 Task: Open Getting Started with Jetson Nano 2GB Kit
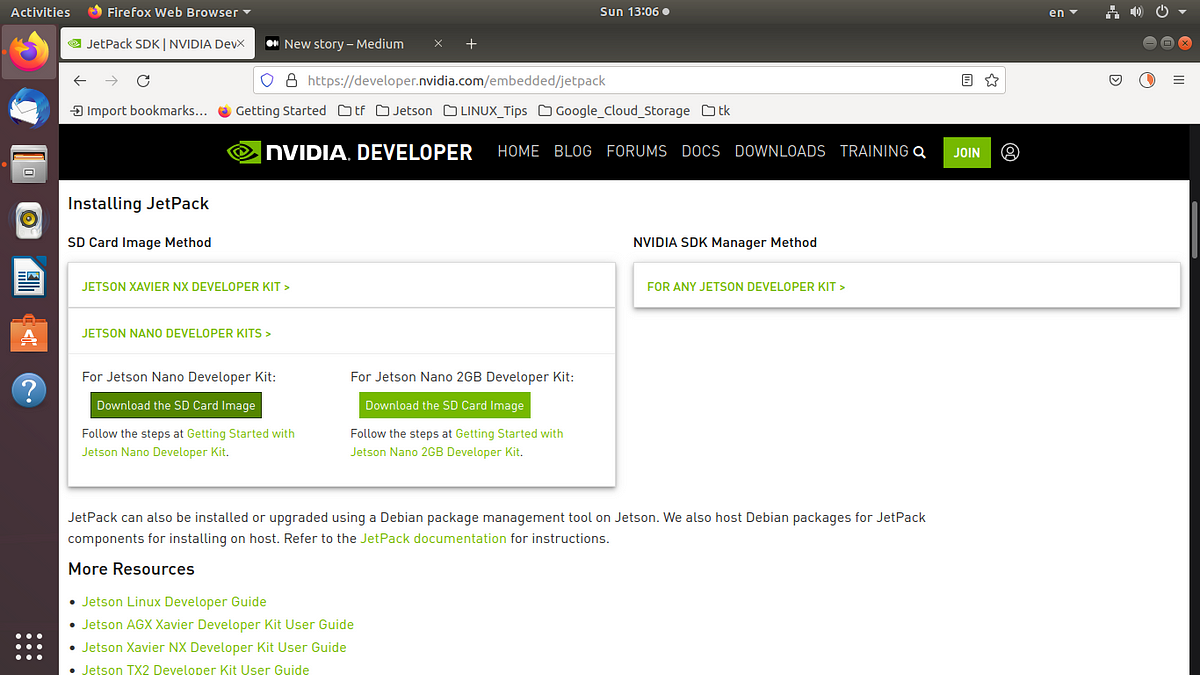point(457,443)
